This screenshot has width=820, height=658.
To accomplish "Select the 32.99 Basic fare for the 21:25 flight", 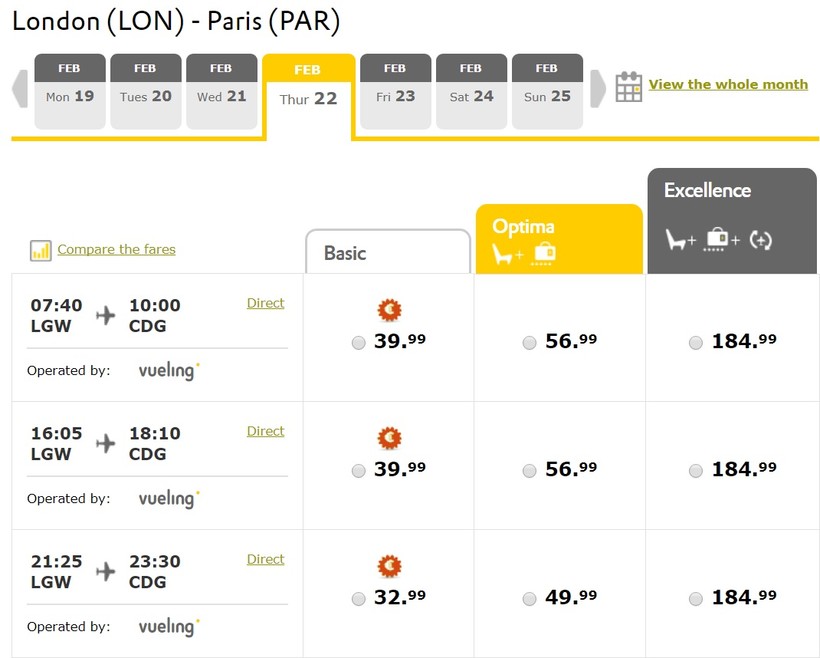I will [x=359, y=599].
